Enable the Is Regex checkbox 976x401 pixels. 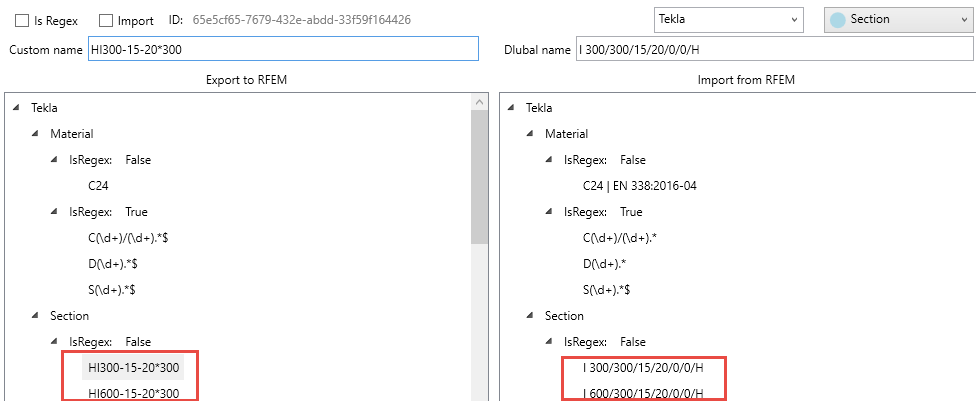(x=22, y=20)
